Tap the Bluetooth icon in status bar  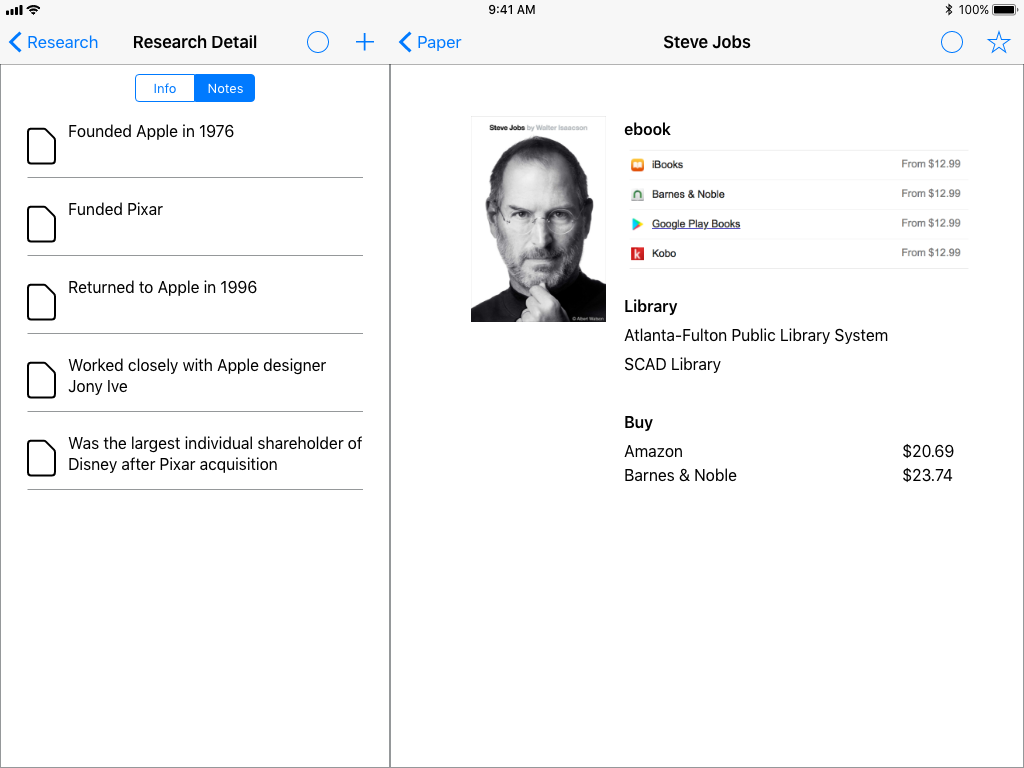tap(948, 10)
